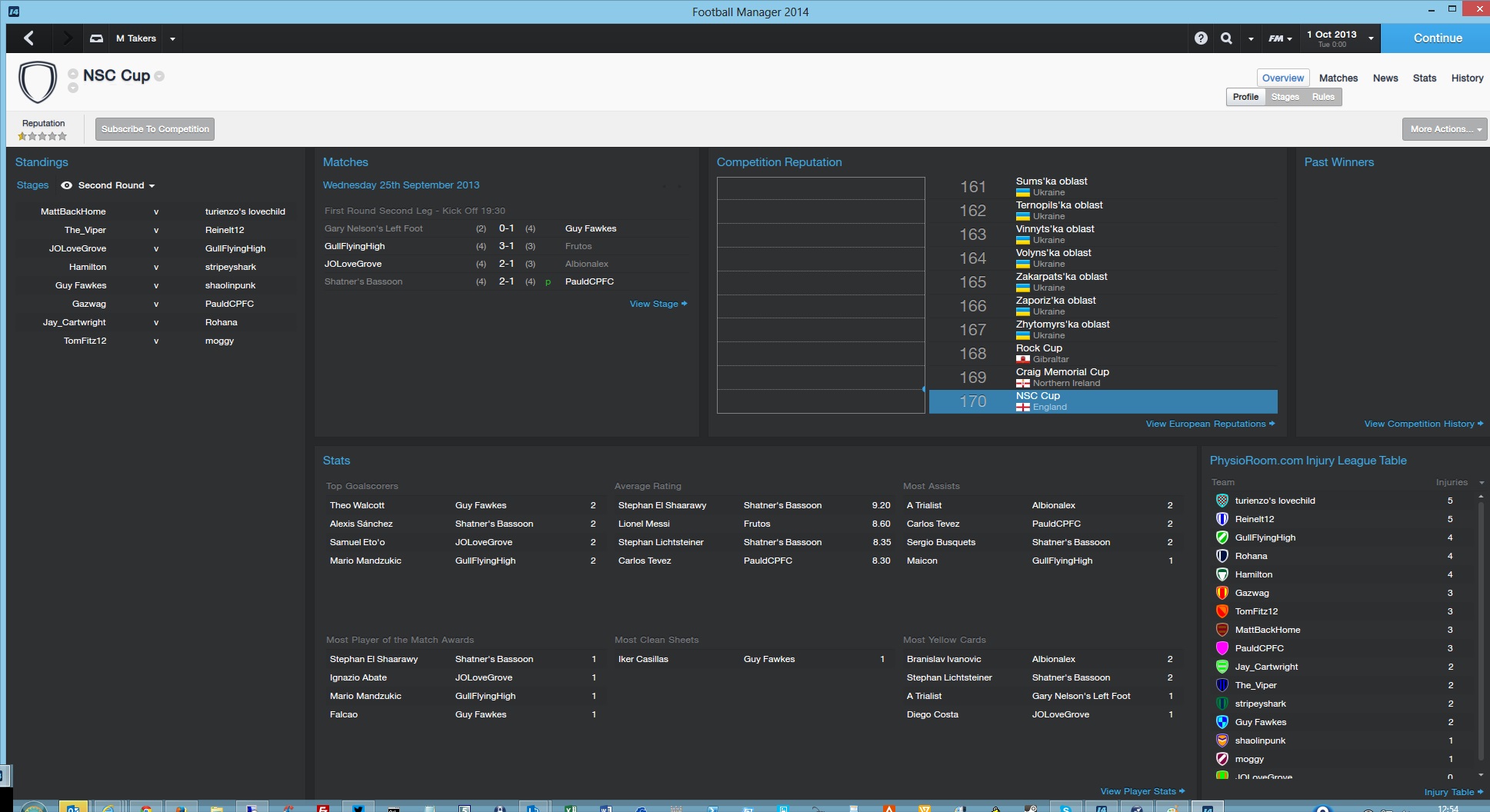This screenshot has width=1490, height=812.
Task: Open the Stats tab
Action: (x=1425, y=78)
